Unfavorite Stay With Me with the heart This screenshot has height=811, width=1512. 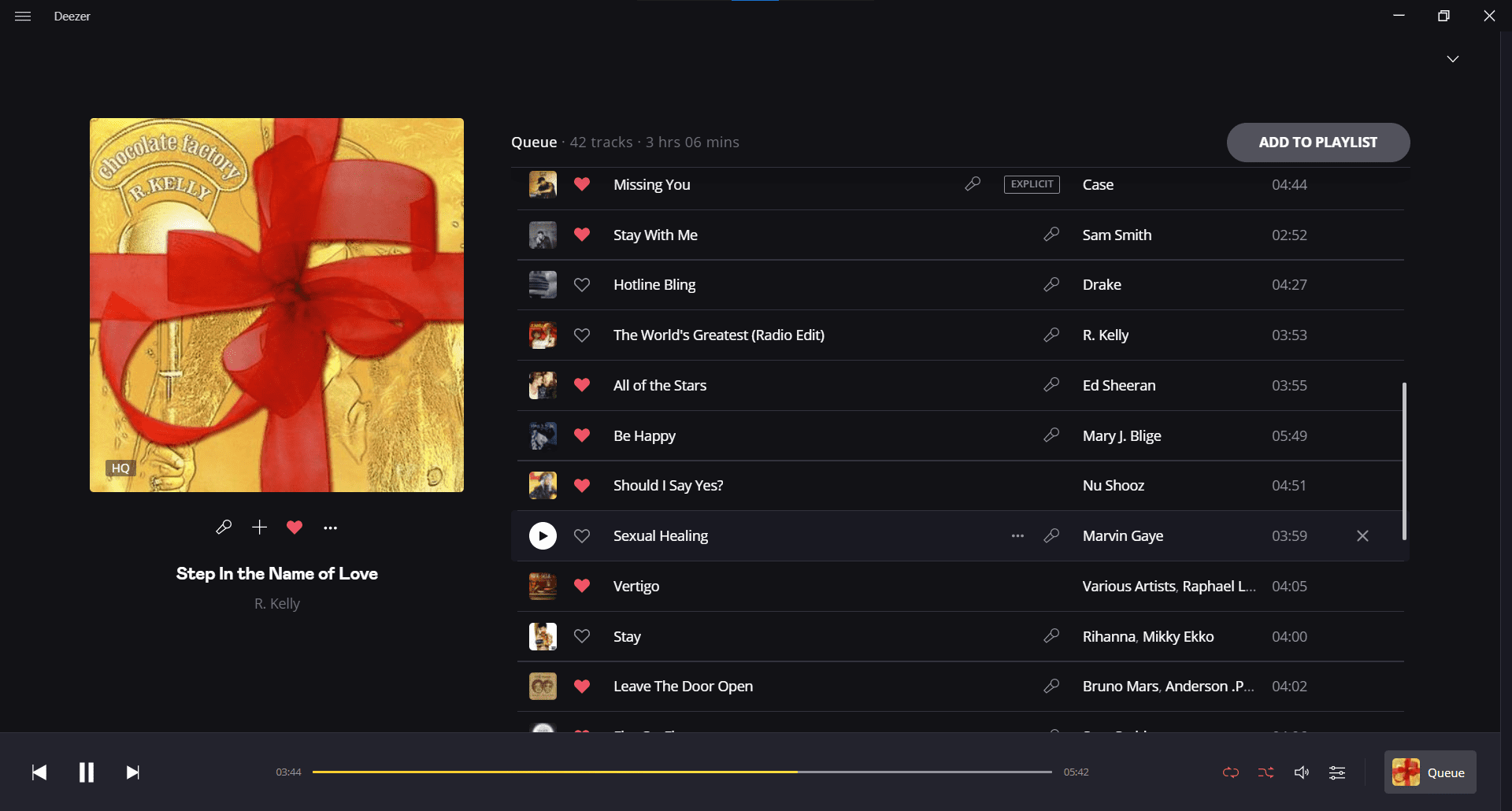582,235
